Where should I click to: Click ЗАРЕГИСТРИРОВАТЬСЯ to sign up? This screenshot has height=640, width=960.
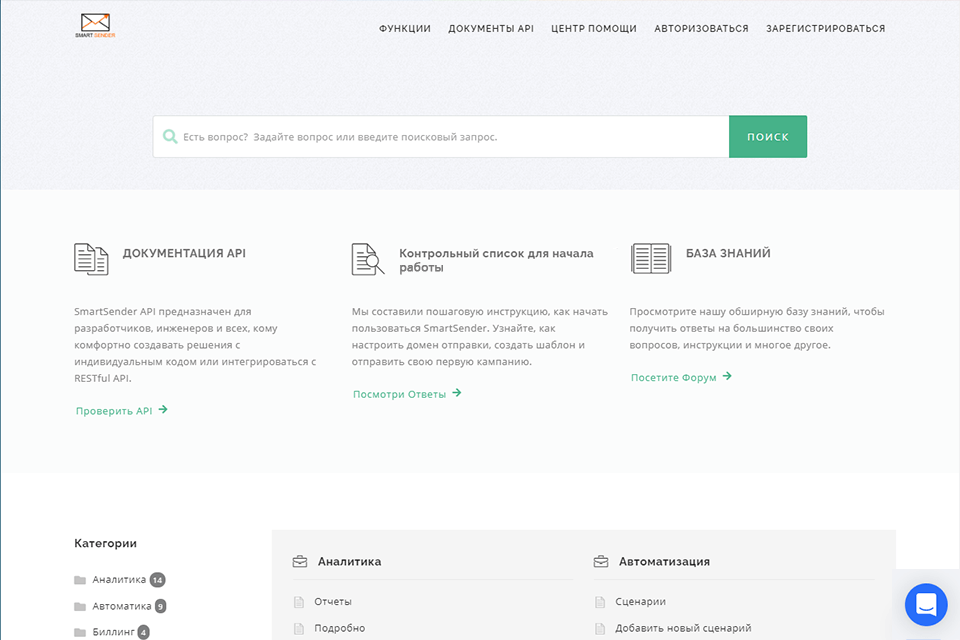click(x=825, y=29)
